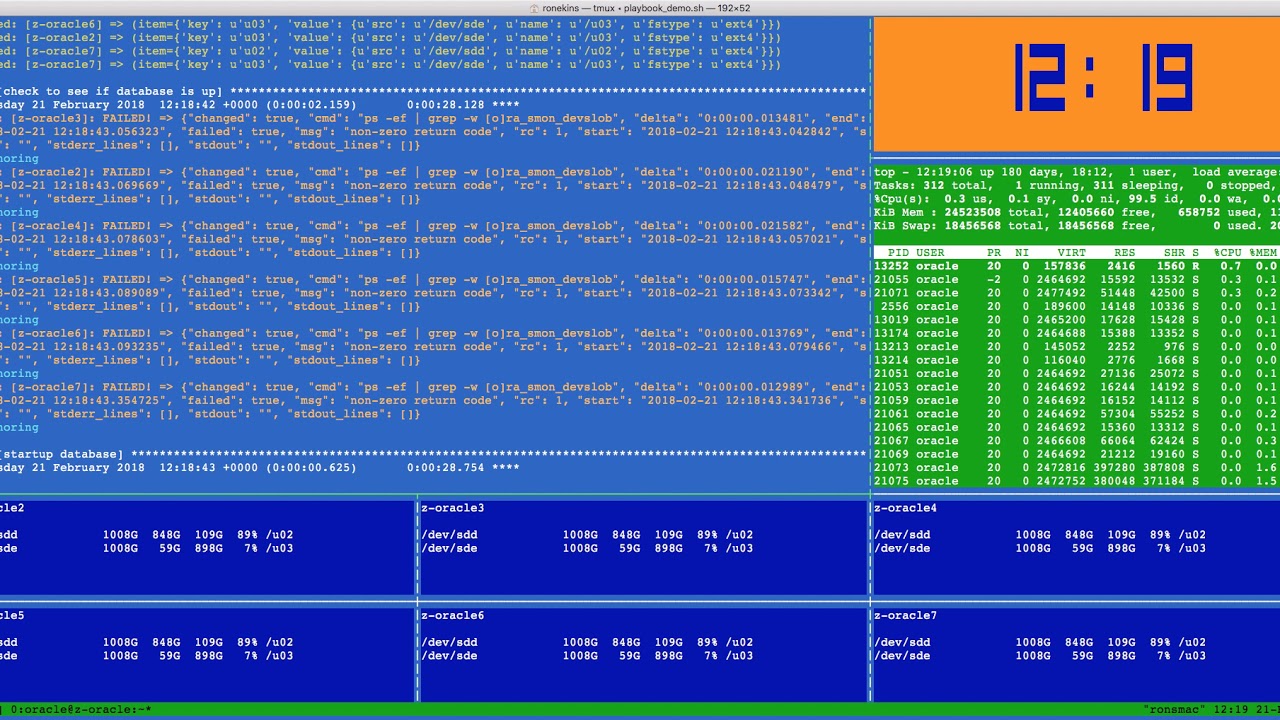Select process row with PID 2556
The width and height of the screenshot is (1280, 720).
[1077, 307]
